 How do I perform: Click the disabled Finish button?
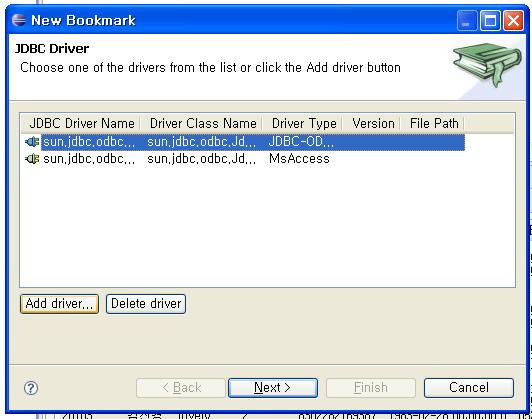[x=371, y=388]
